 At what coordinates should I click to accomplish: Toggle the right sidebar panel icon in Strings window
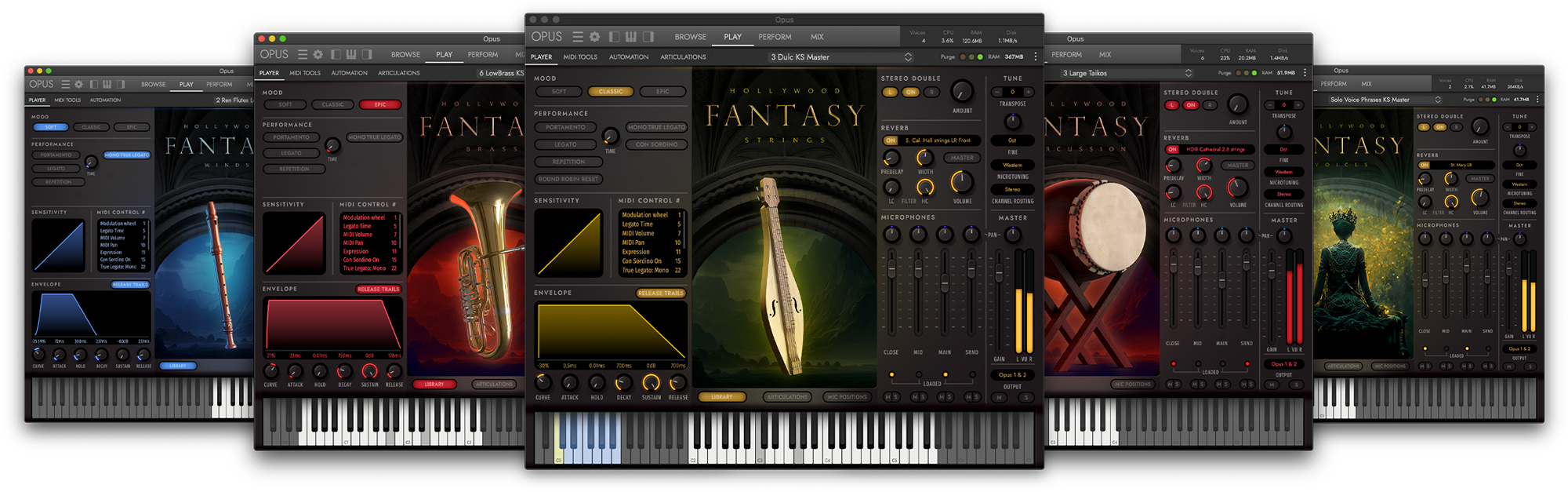click(x=648, y=37)
